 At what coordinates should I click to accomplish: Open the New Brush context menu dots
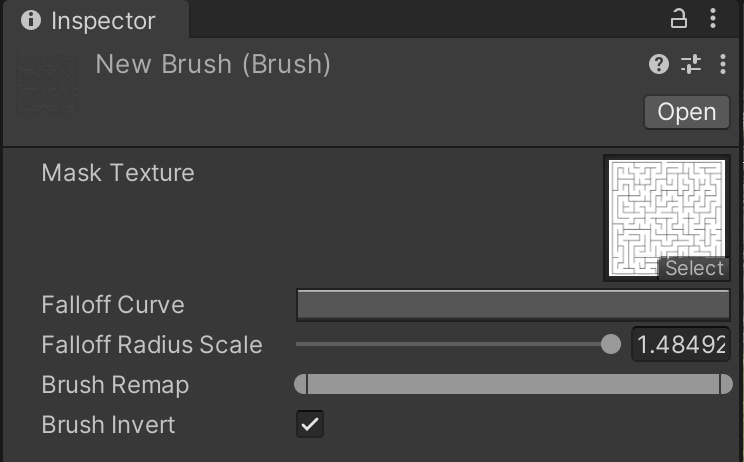pyautogui.click(x=723, y=65)
